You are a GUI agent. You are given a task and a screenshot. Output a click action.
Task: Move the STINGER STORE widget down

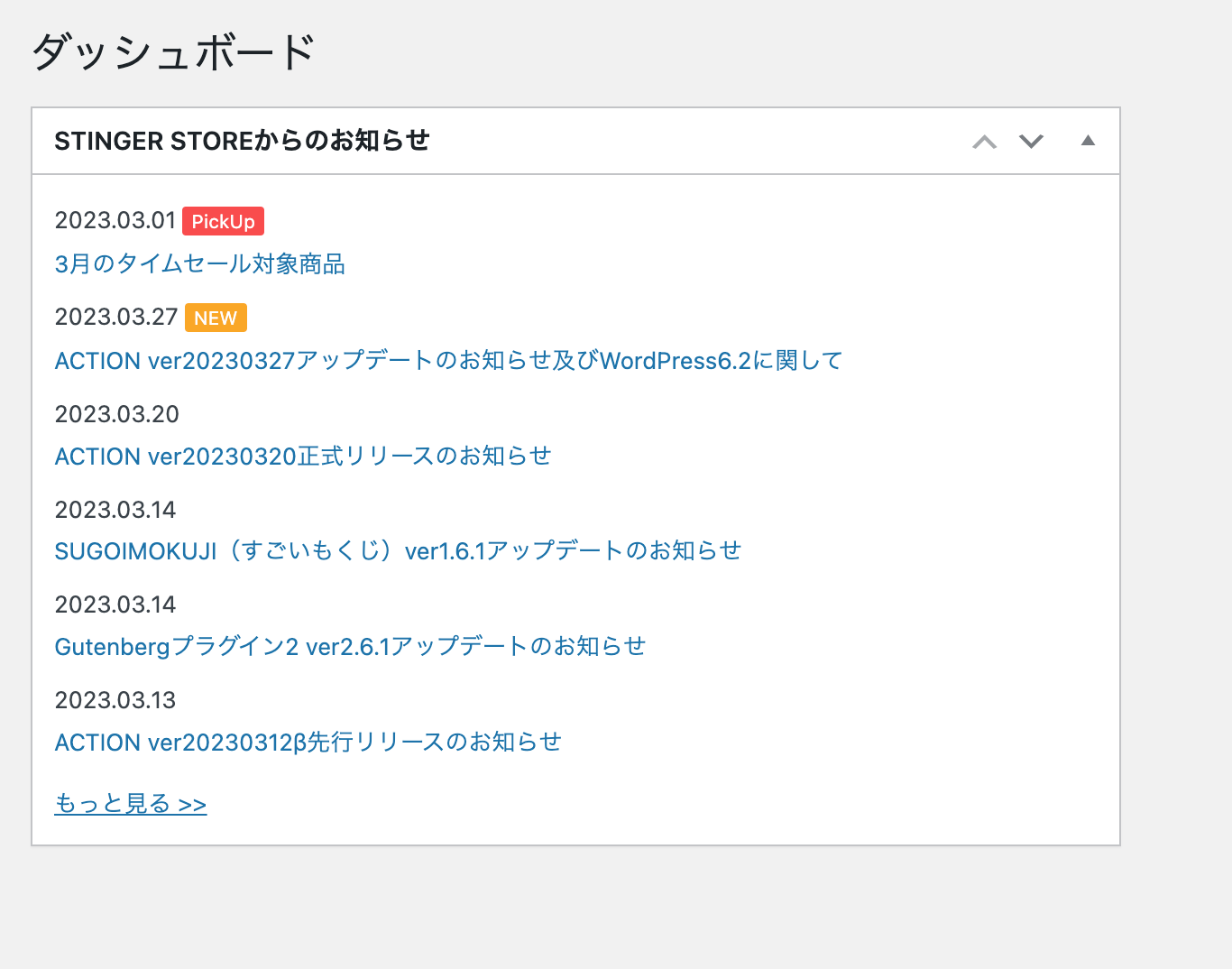(x=1031, y=142)
